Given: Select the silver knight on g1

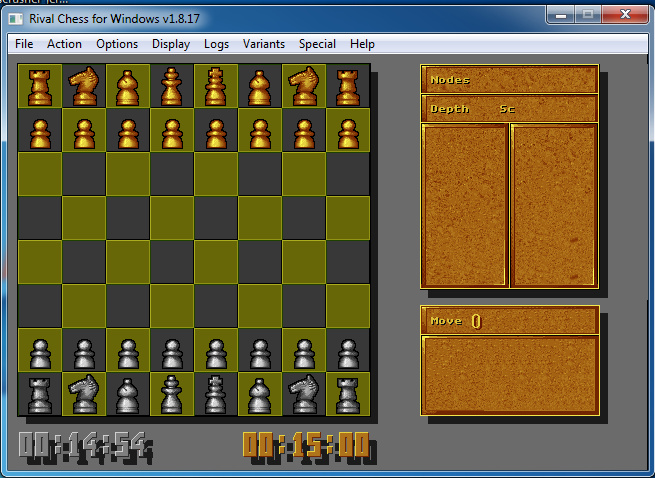Looking at the screenshot, I should coord(304,394).
